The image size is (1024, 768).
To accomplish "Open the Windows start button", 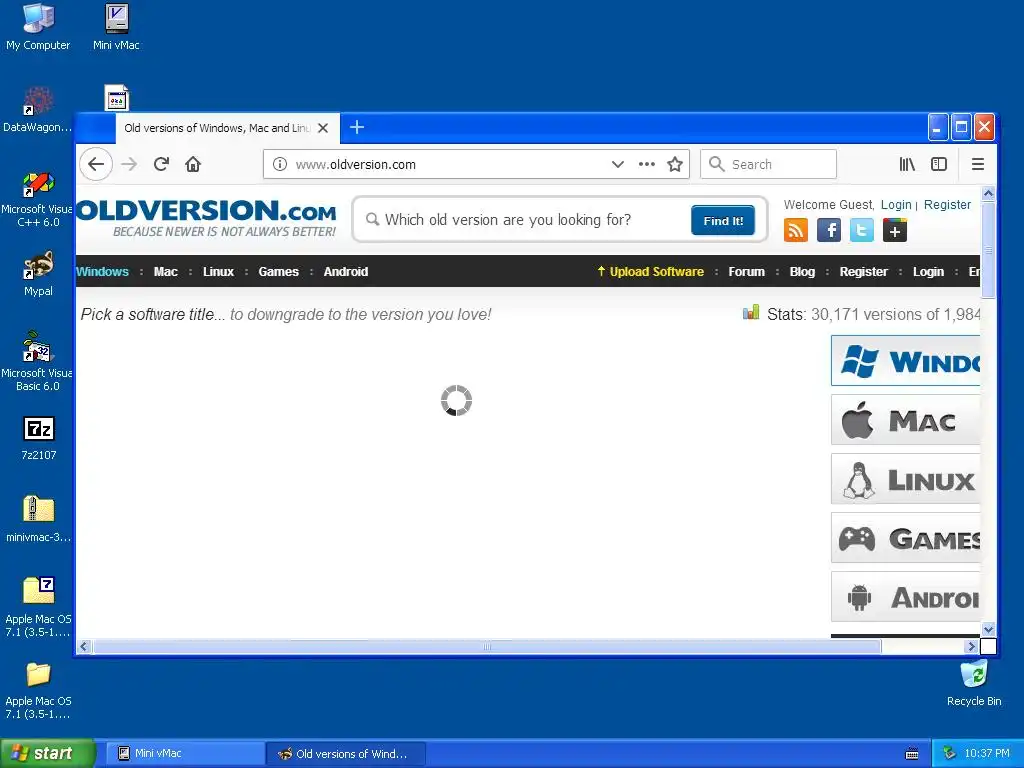I will pos(47,754).
